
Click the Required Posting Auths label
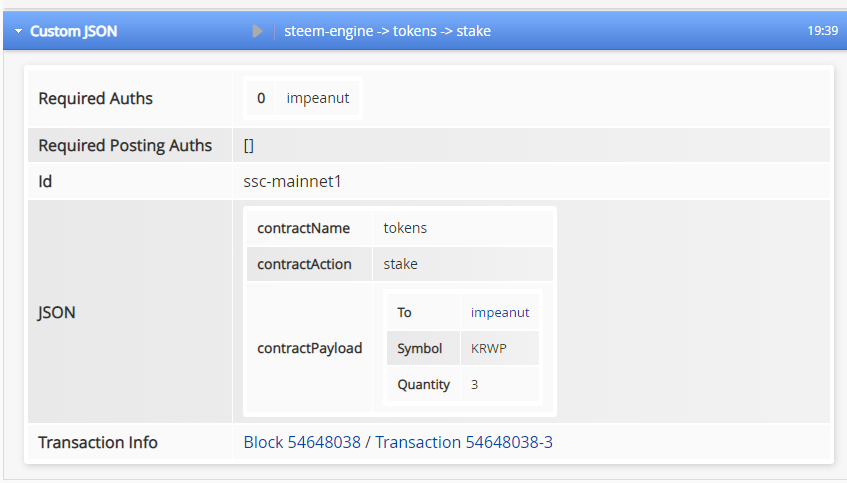coord(125,146)
